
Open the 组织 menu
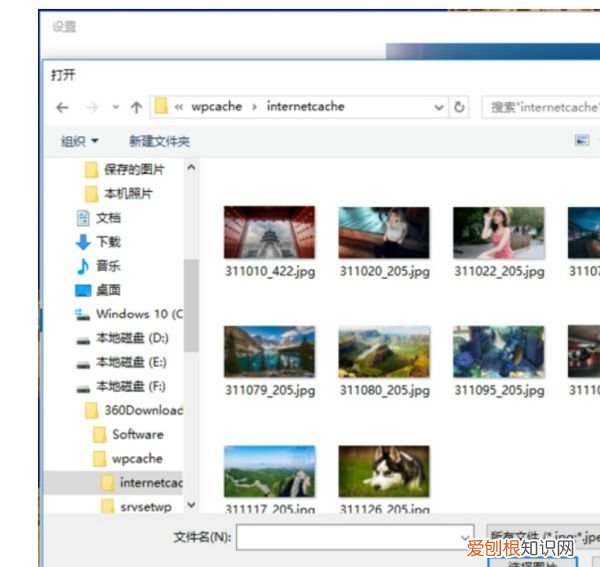tap(80, 141)
